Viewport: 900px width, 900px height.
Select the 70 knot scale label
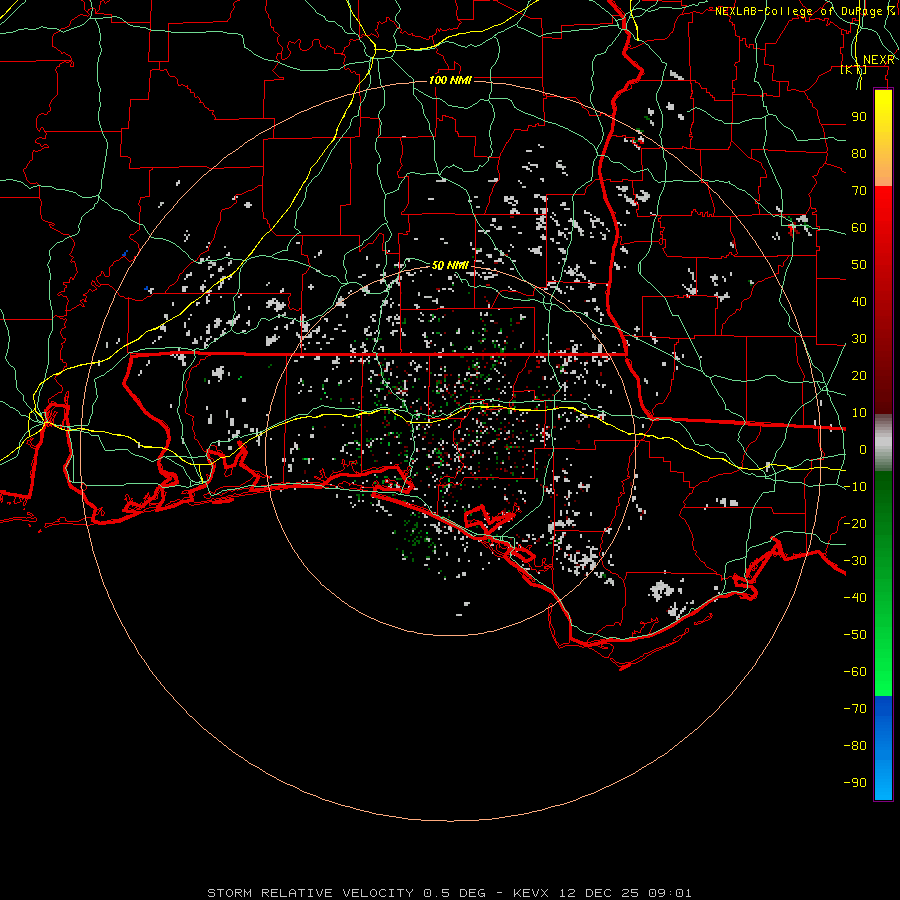click(859, 191)
